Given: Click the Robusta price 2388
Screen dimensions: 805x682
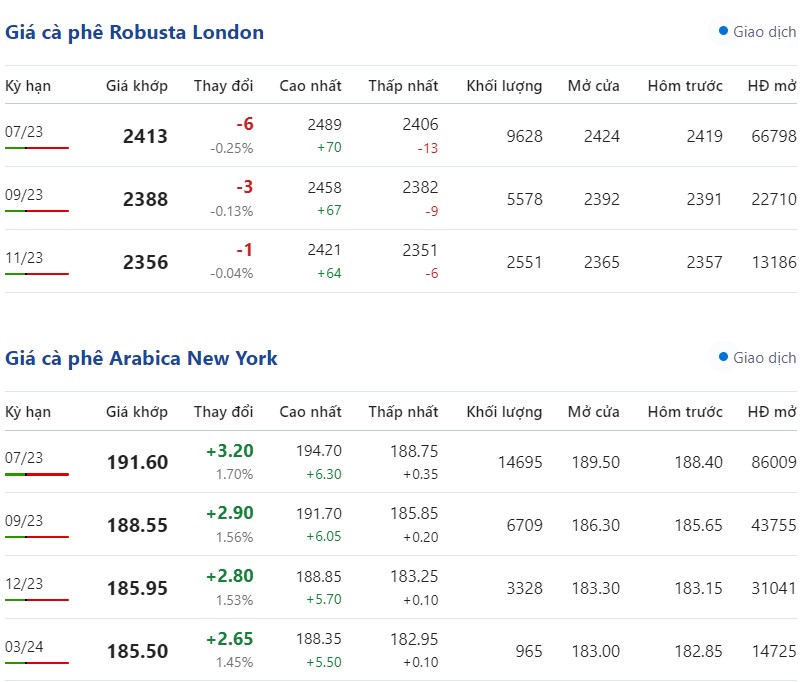Looking at the screenshot, I should [145, 199].
